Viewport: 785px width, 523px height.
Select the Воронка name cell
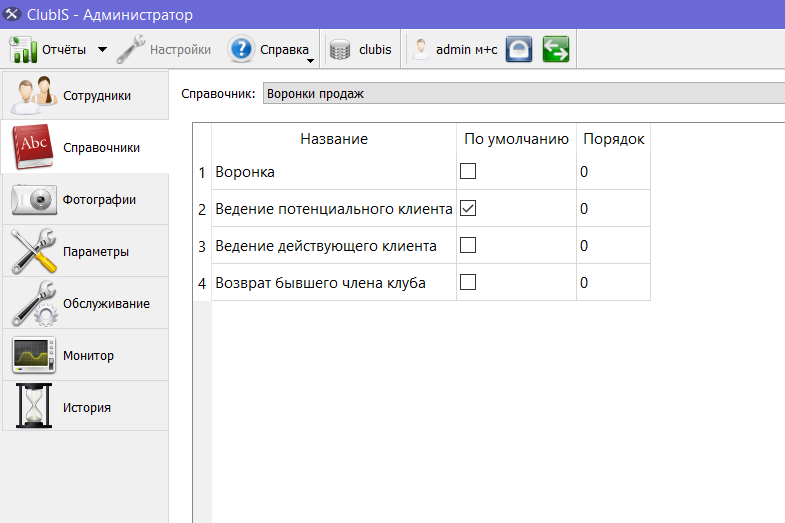click(334, 171)
